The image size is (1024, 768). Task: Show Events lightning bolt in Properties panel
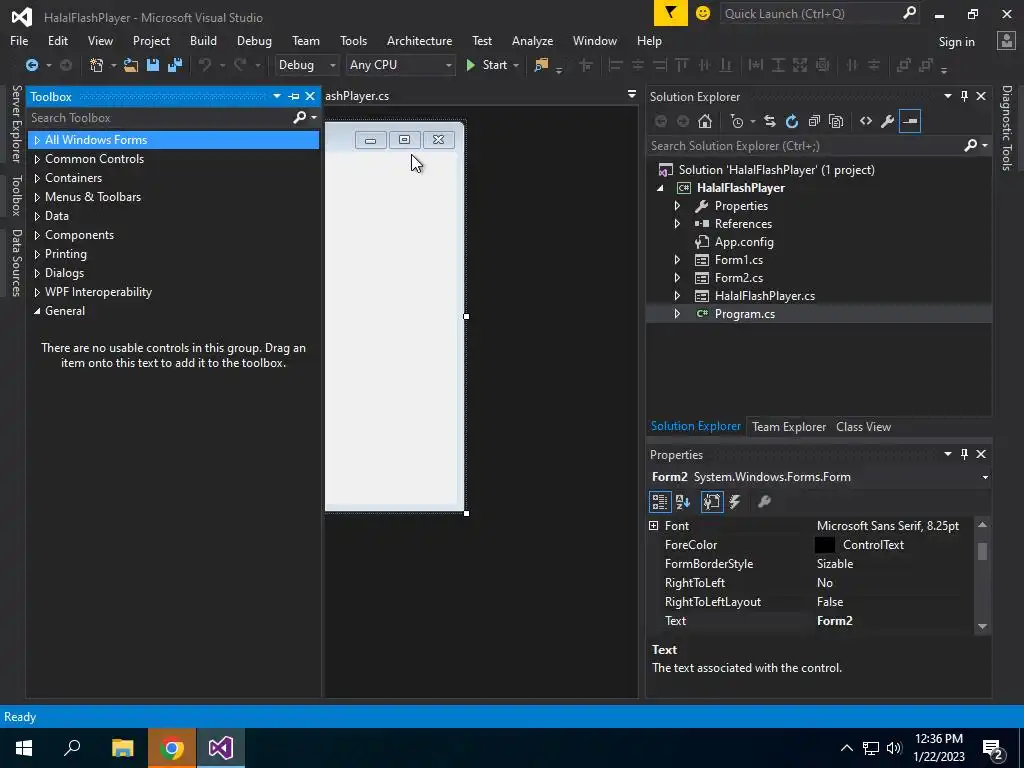[x=735, y=502]
